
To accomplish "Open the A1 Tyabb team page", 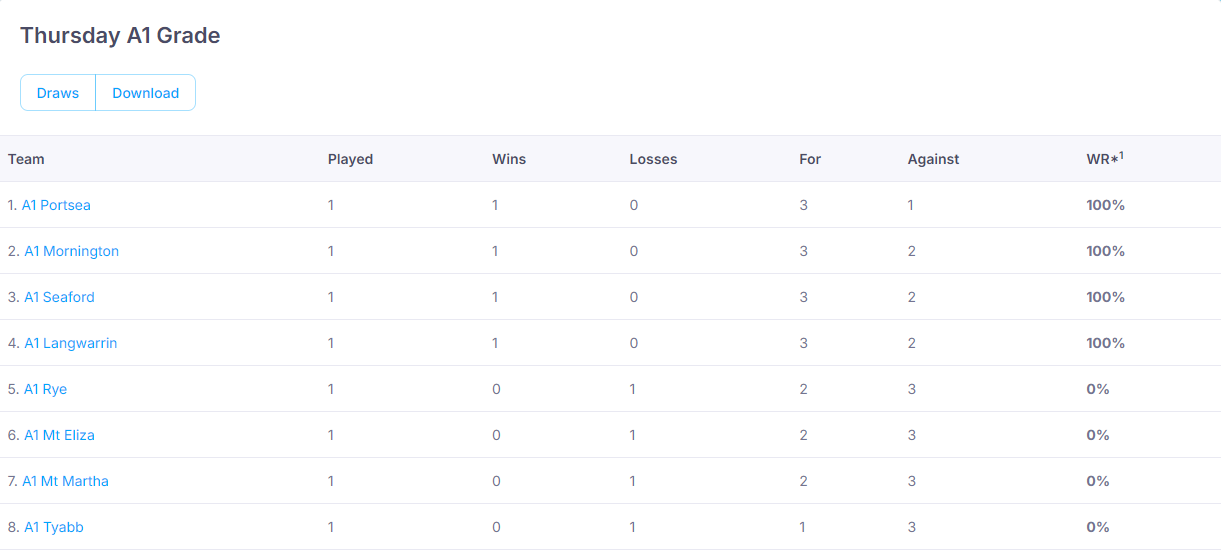I will click(x=54, y=527).
